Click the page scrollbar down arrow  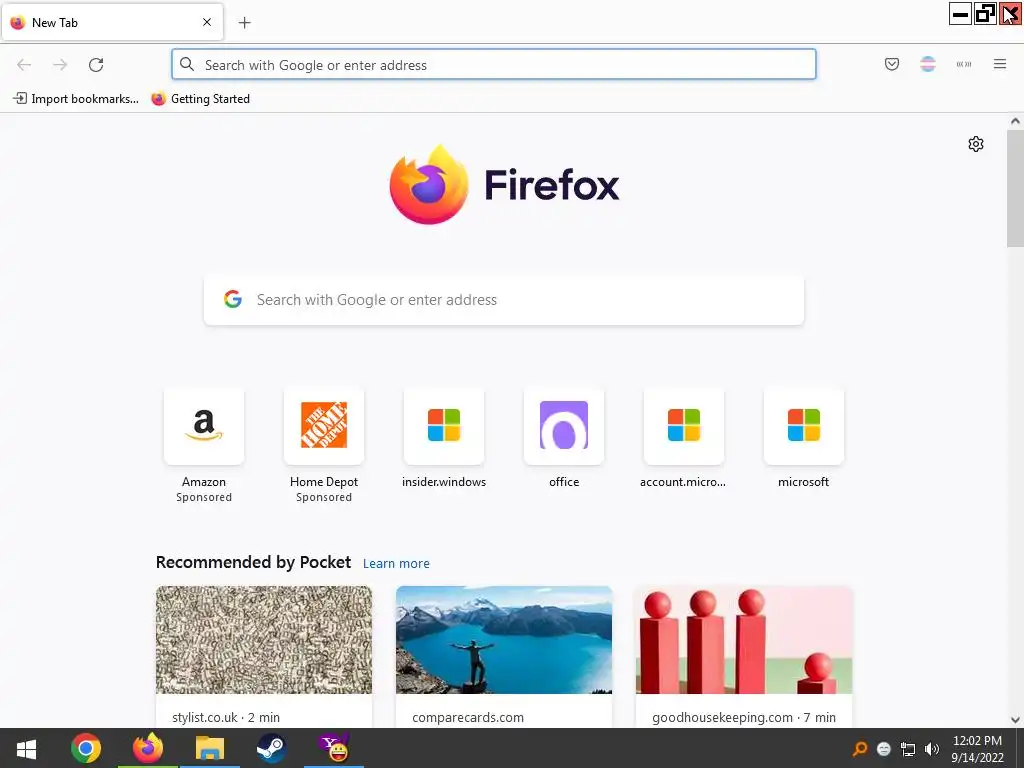pyautogui.click(x=1015, y=720)
